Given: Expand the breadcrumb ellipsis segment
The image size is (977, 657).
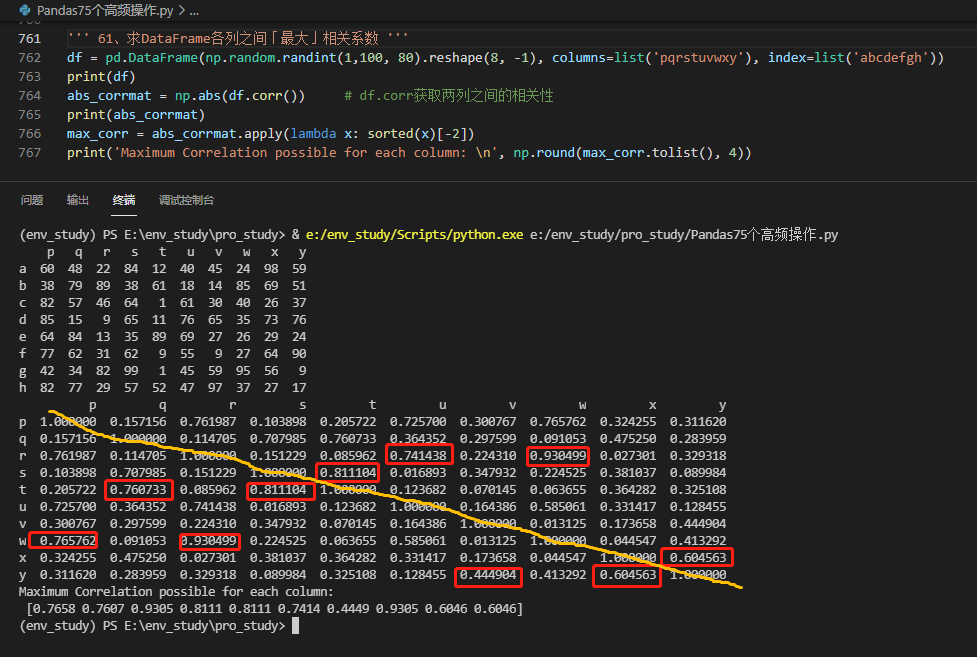Looking at the screenshot, I should (x=194, y=11).
